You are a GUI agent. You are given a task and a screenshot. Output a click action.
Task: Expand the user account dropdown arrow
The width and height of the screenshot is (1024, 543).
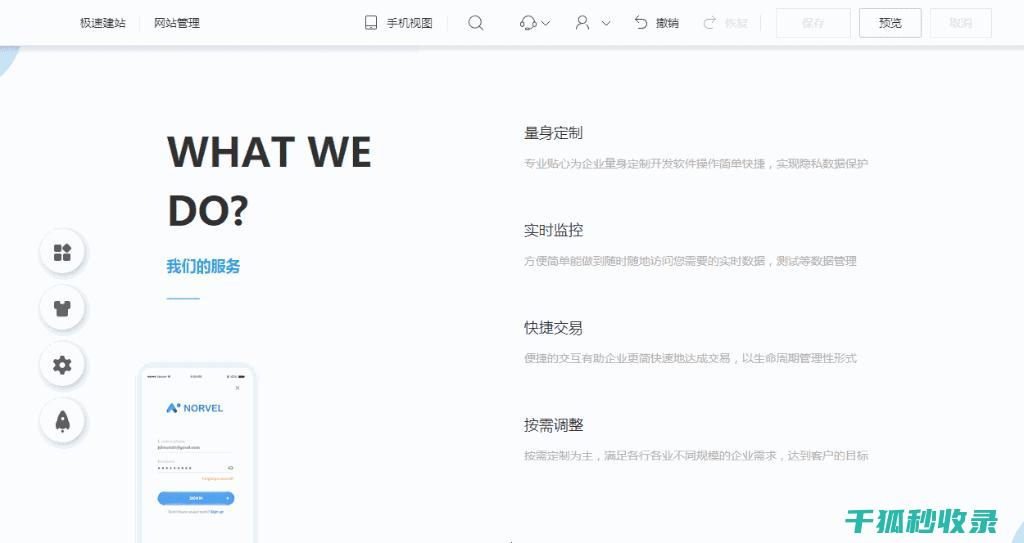605,23
